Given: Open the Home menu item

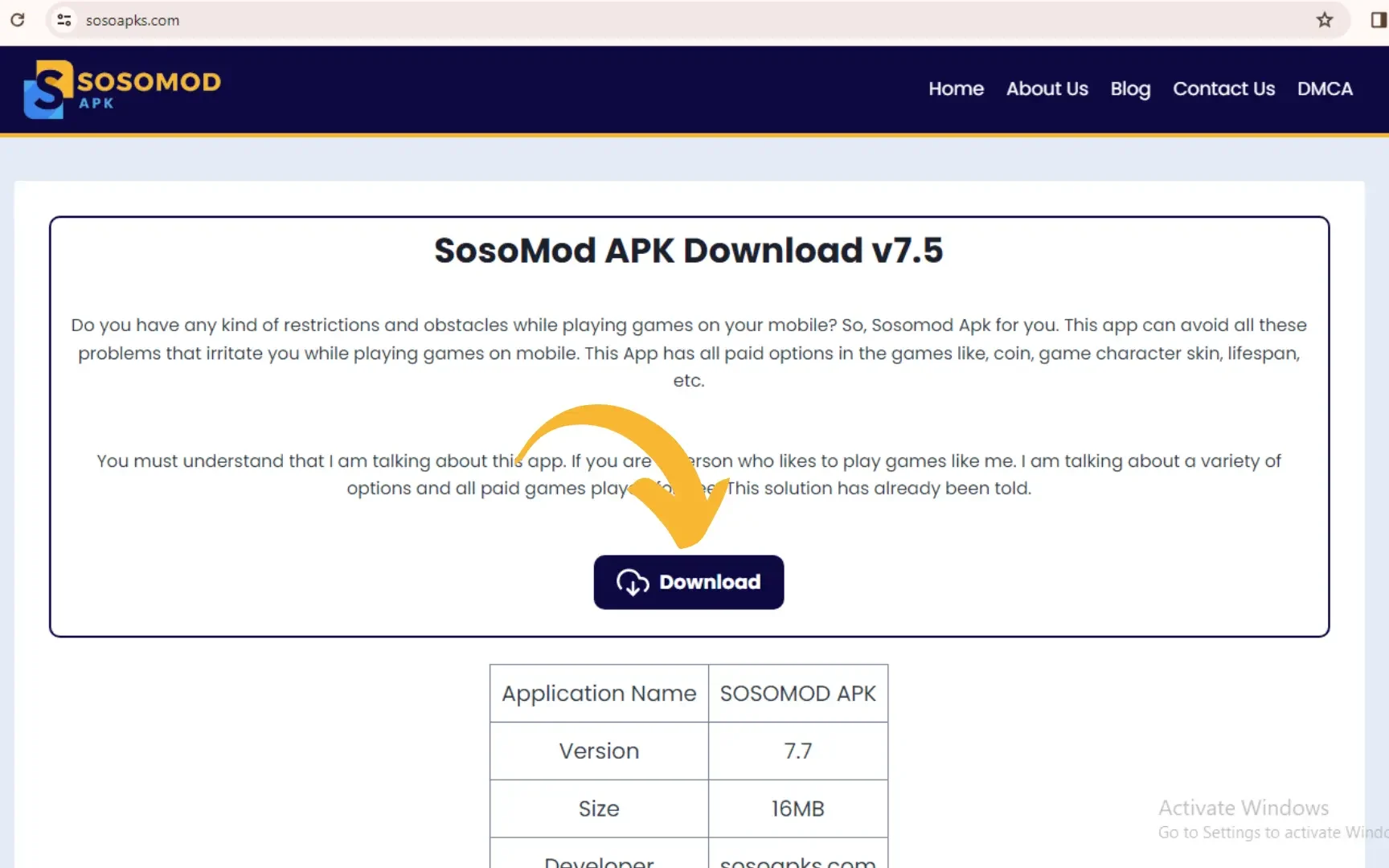Looking at the screenshot, I should click(956, 88).
